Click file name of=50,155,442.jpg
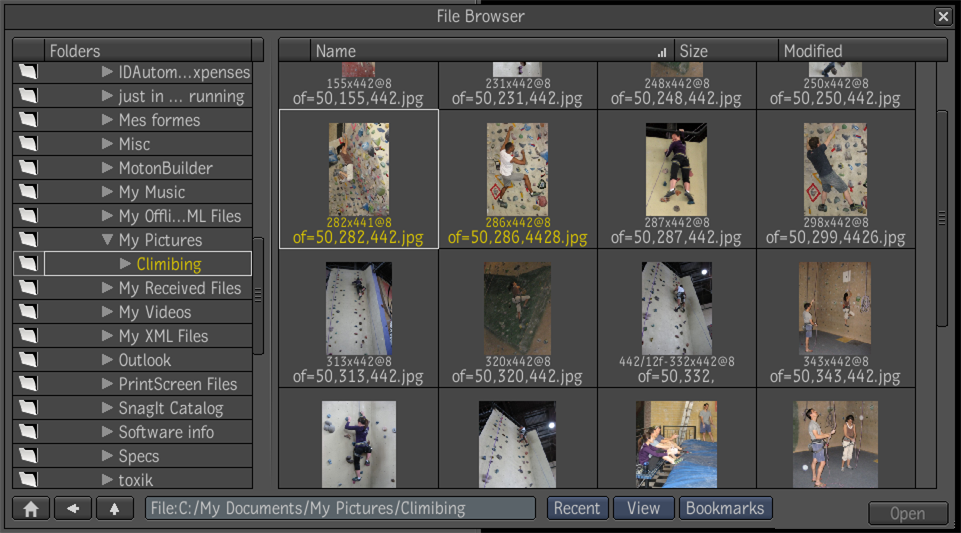The height and width of the screenshot is (533, 961). (359, 98)
